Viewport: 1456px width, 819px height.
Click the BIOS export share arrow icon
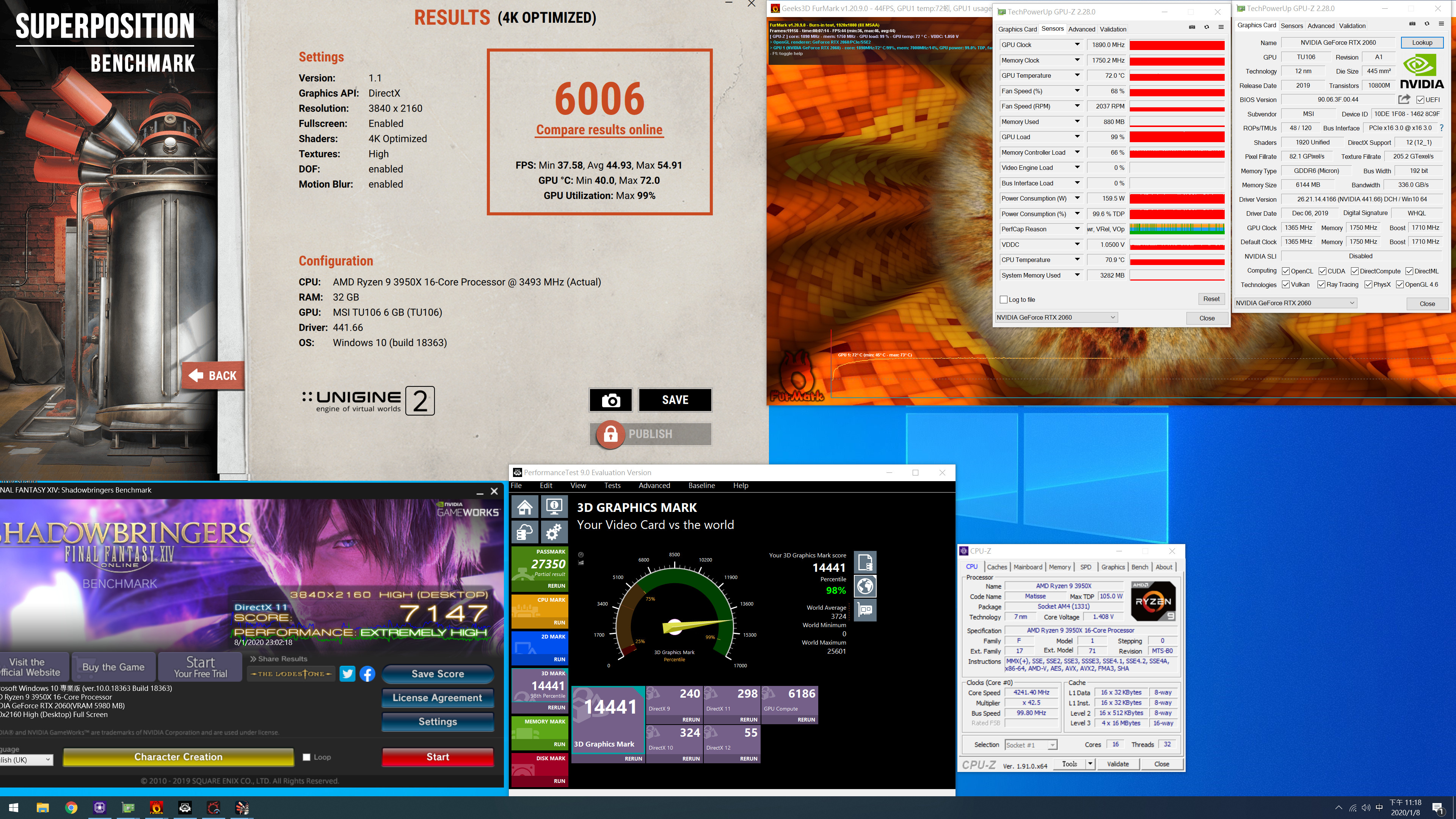pos(1404,99)
